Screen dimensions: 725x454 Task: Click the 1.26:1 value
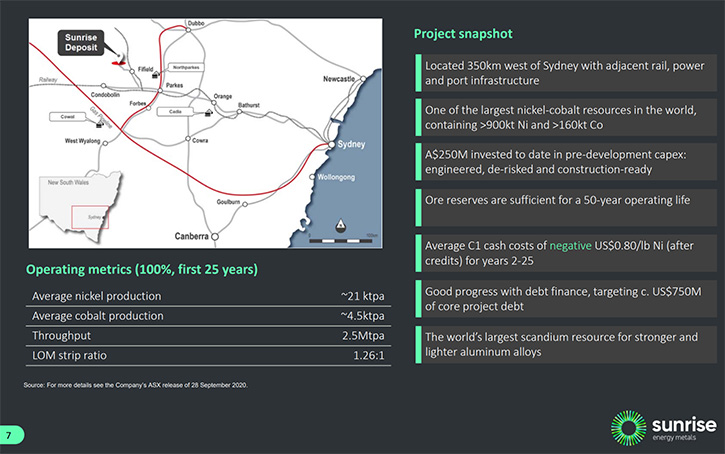point(369,356)
